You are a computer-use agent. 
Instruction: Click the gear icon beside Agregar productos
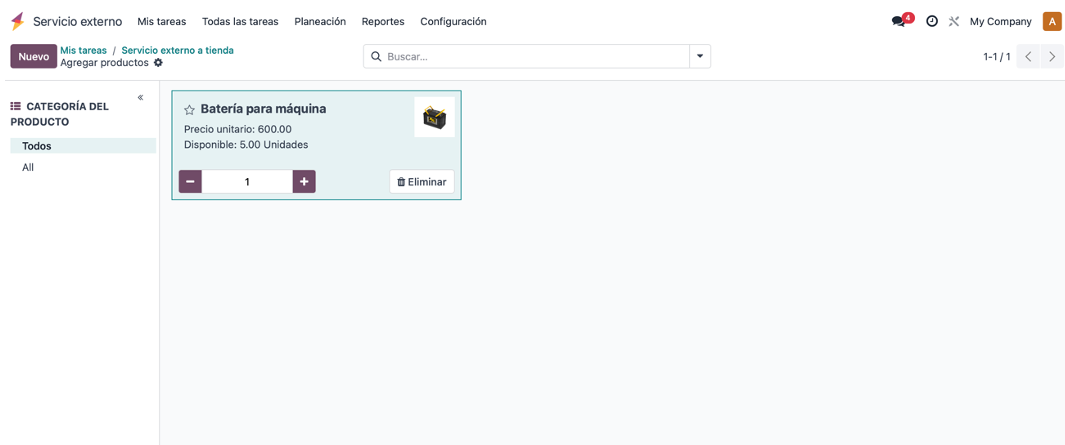(158, 63)
